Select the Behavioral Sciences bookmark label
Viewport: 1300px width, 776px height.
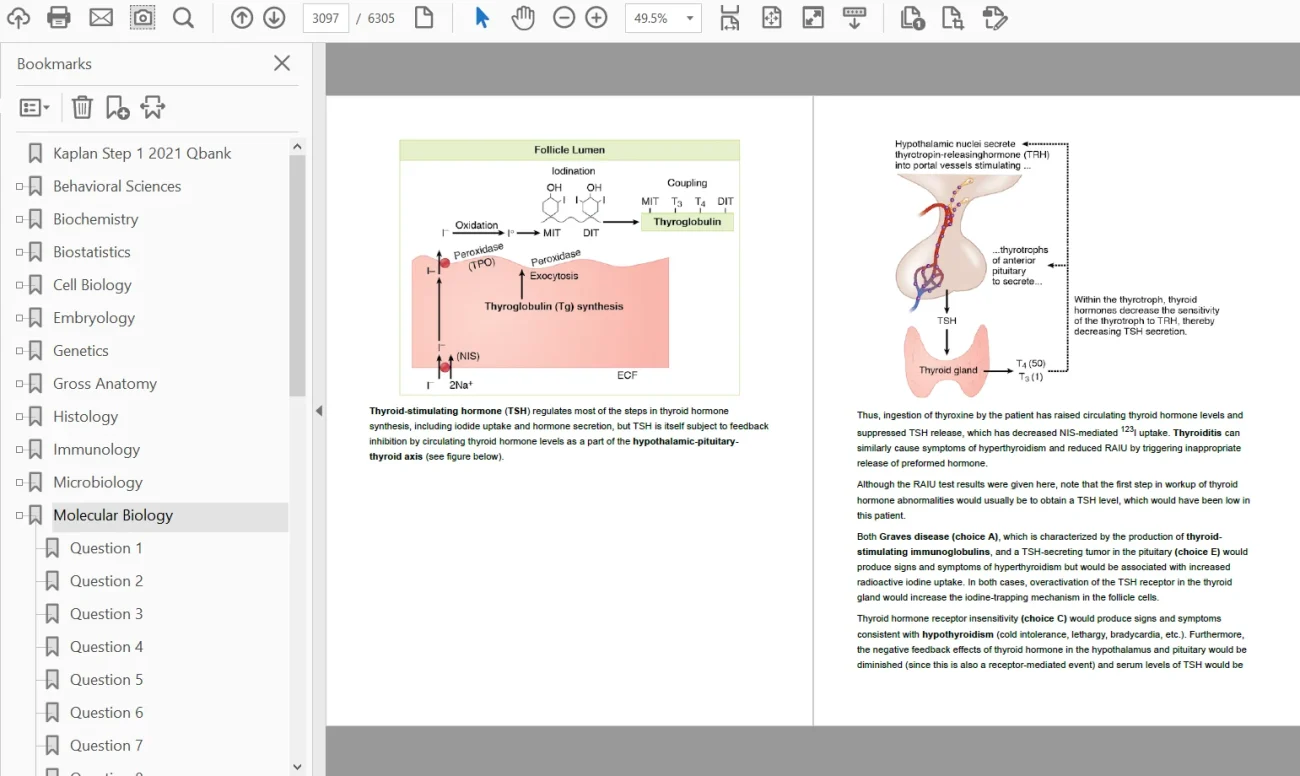click(117, 186)
